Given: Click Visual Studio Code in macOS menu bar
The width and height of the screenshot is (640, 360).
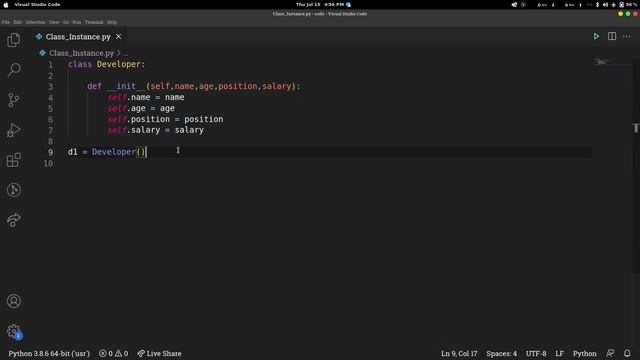Looking at the screenshot, I should click(x=37, y=4).
